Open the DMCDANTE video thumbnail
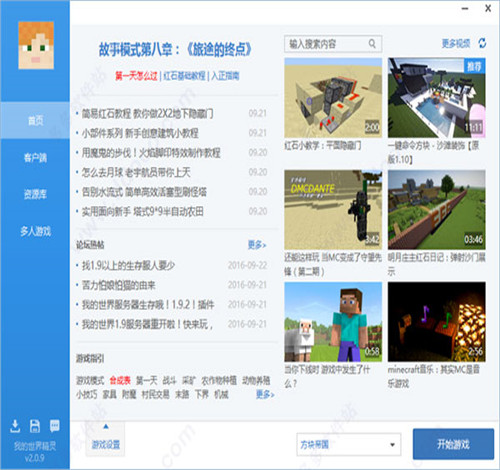 (x=333, y=210)
